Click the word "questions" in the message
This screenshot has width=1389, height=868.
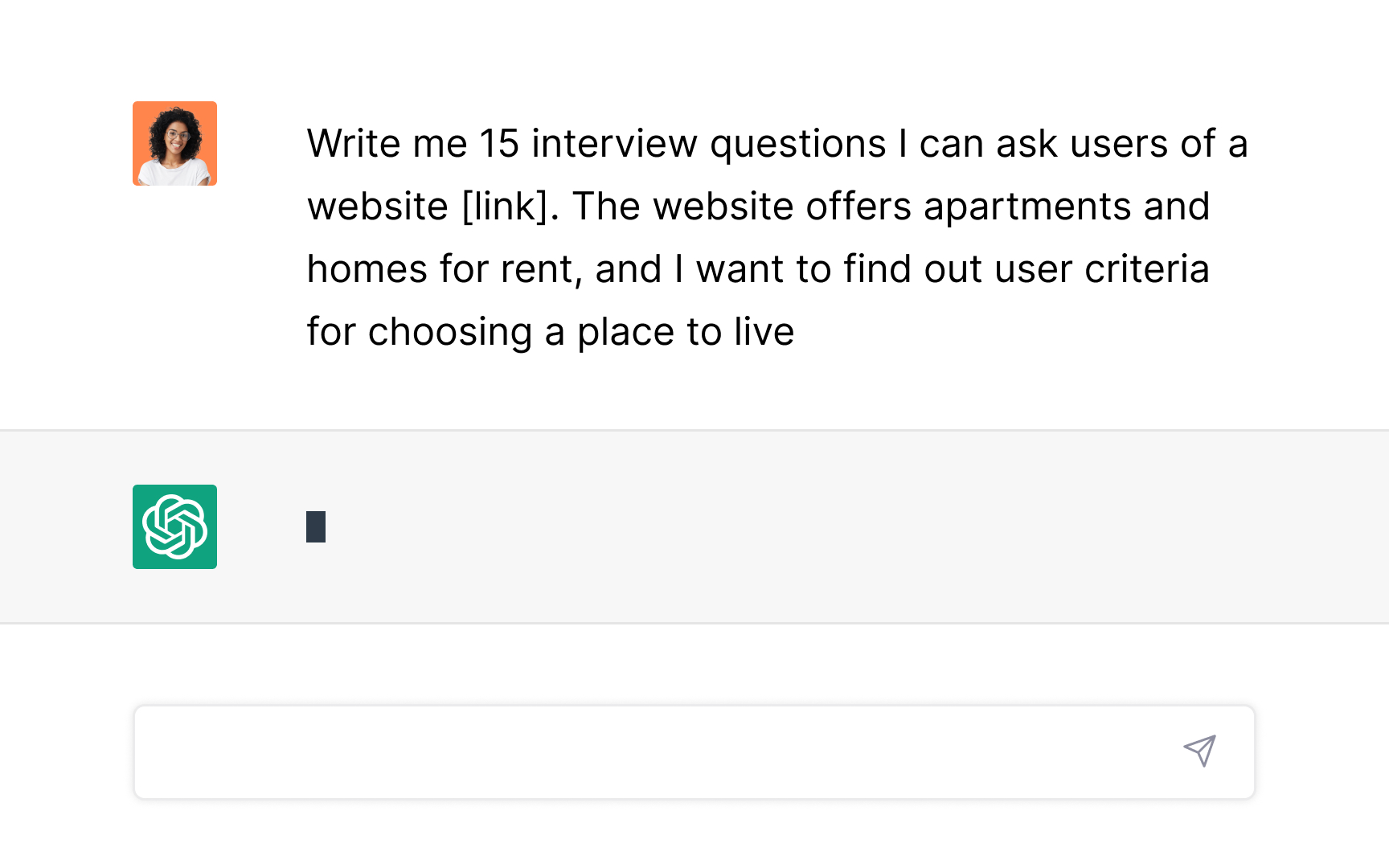(797, 145)
